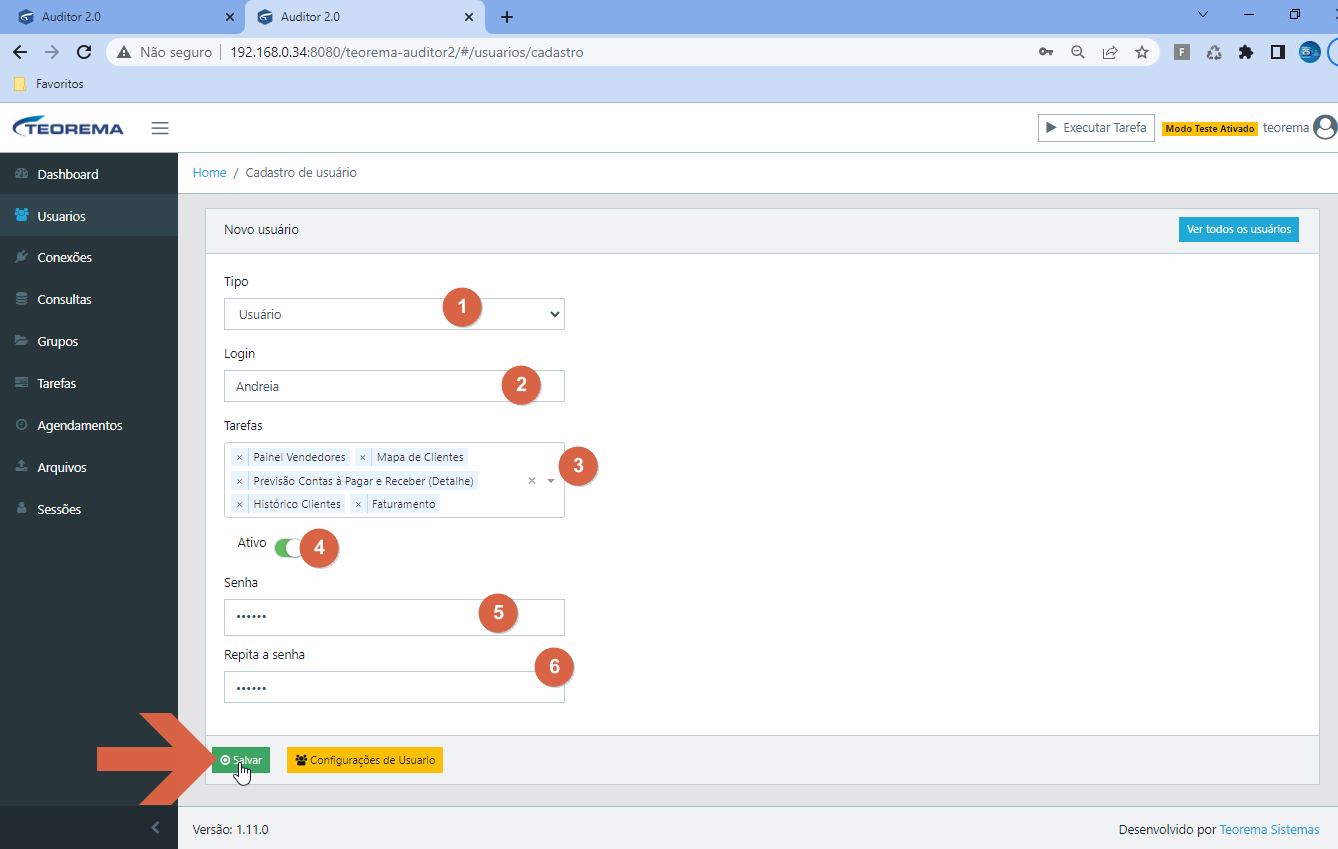Bookmark this page with the star
Screen dimensions: 1338x849
pyautogui.click(x=1142, y=52)
